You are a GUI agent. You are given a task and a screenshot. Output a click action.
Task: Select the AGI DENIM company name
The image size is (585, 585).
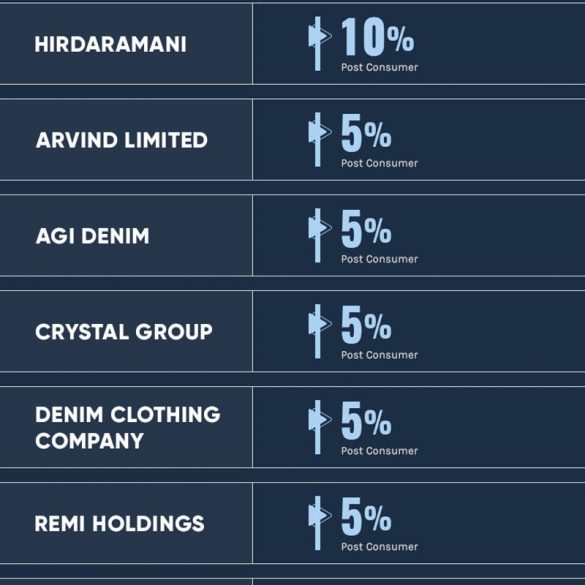coord(93,236)
